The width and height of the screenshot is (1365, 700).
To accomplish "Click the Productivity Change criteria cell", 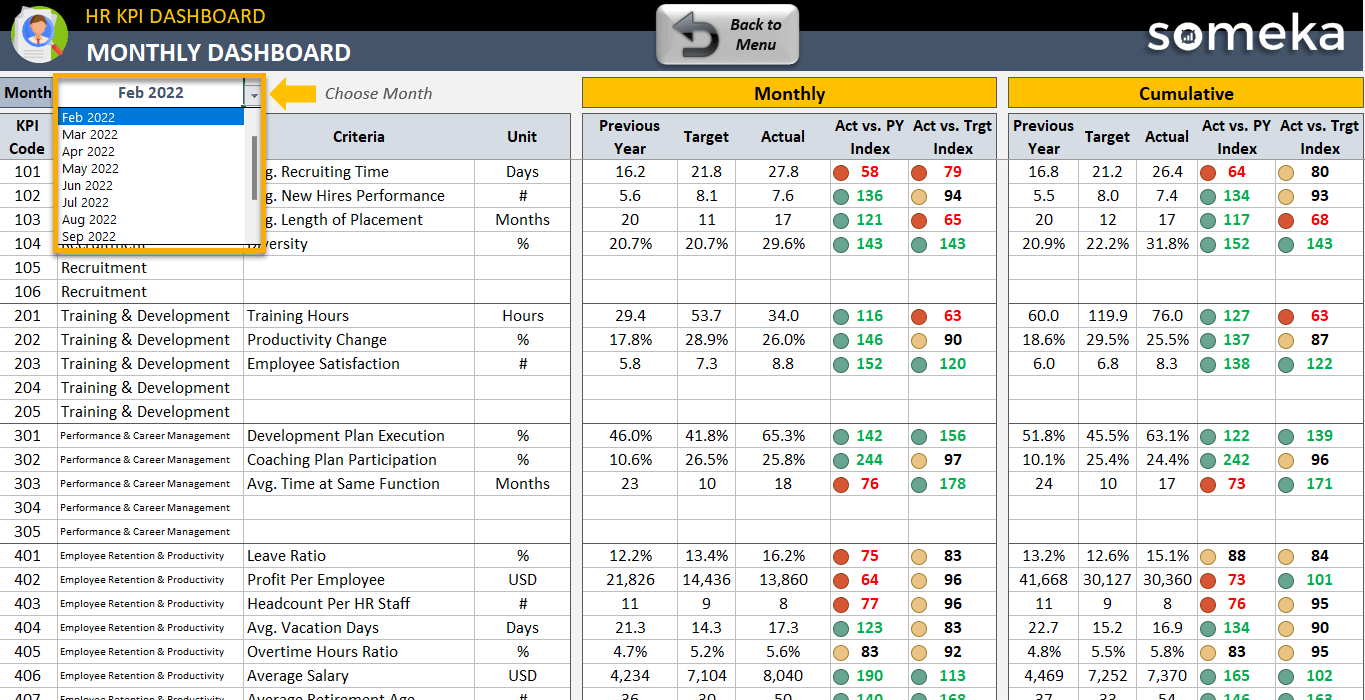I will (359, 340).
